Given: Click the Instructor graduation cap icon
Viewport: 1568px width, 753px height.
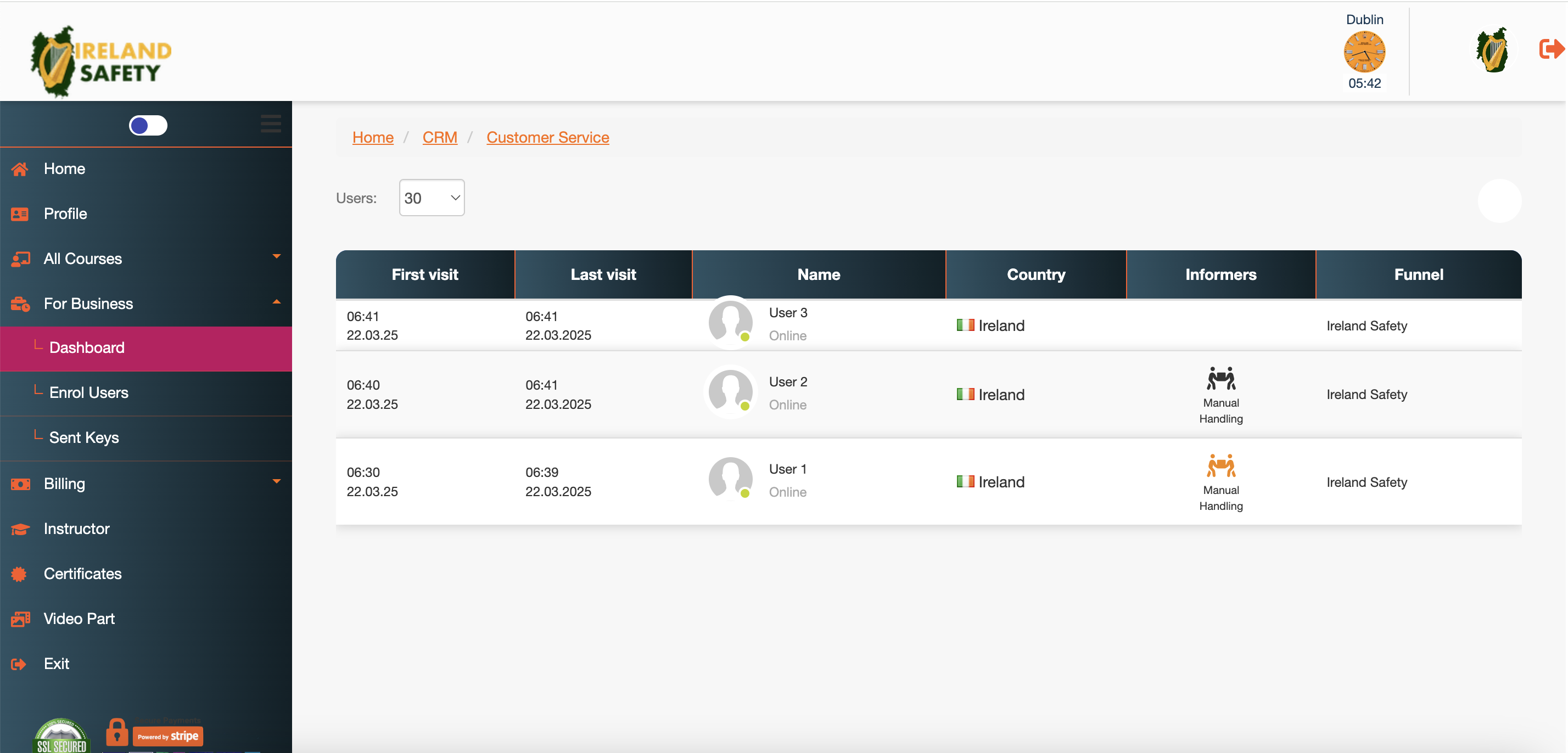Looking at the screenshot, I should tap(20, 529).
